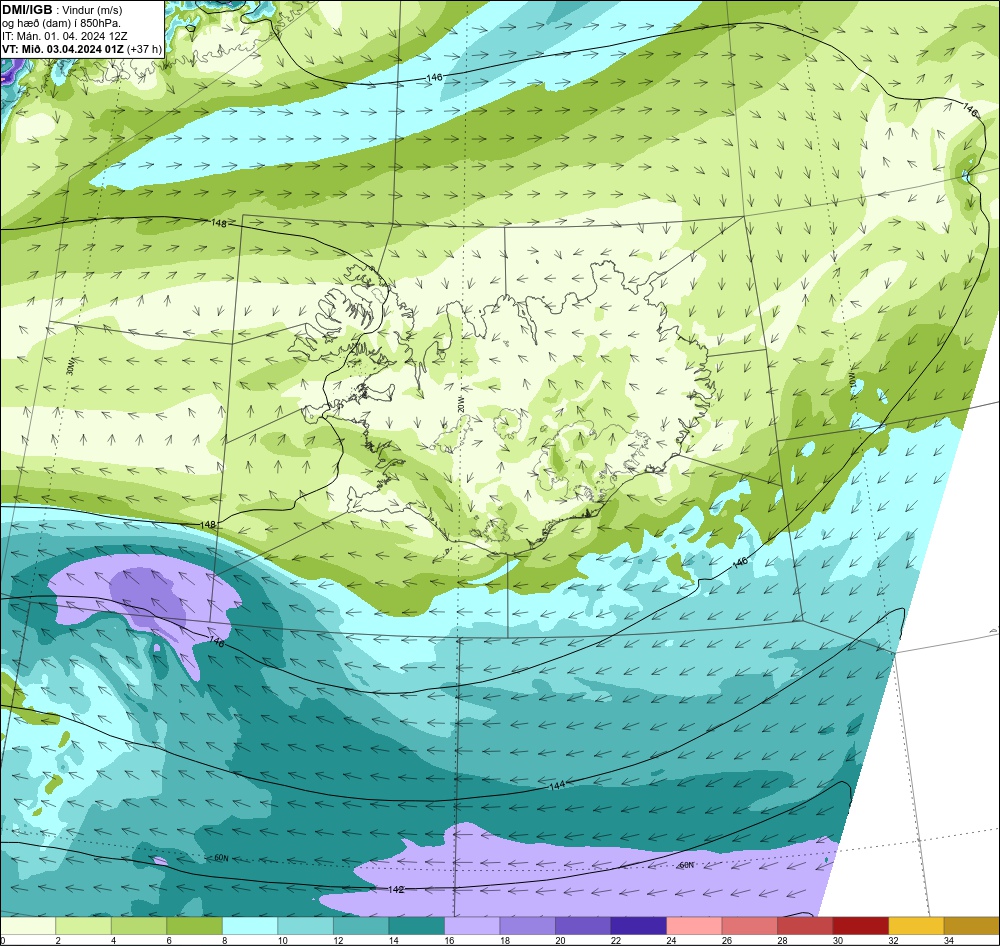Click the salmon 26–28 m/s legend swatch

pos(749,925)
